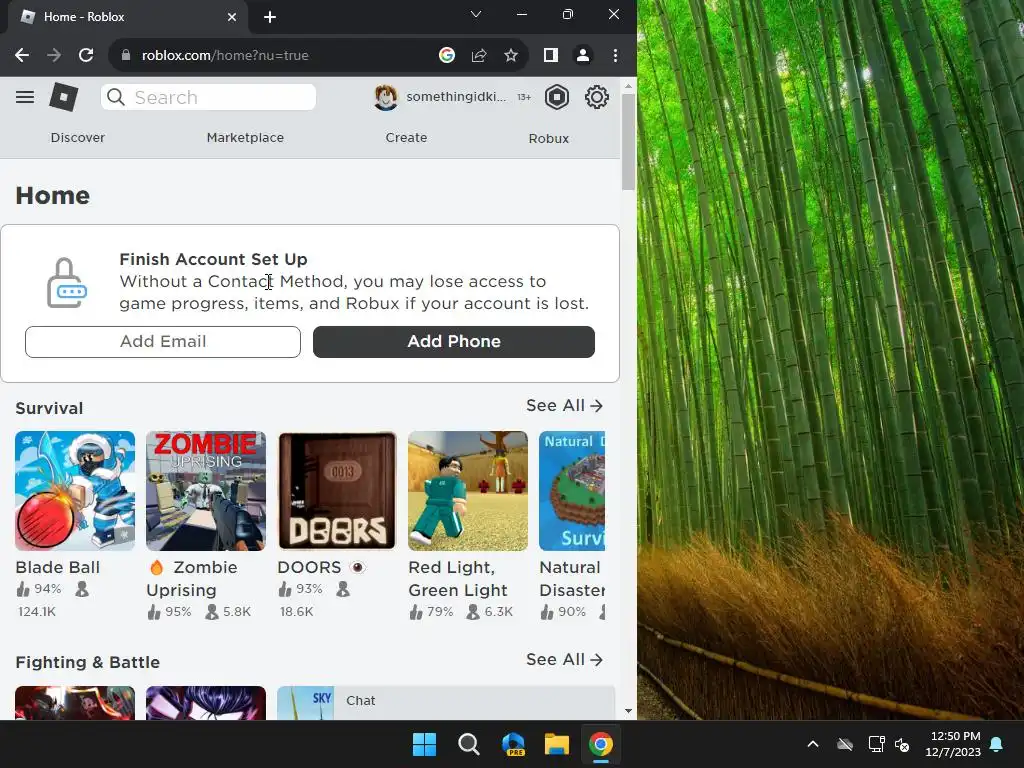Click the Roblox logo icon
Image resolution: width=1024 pixels, height=768 pixels.
[x=64, y=97]
